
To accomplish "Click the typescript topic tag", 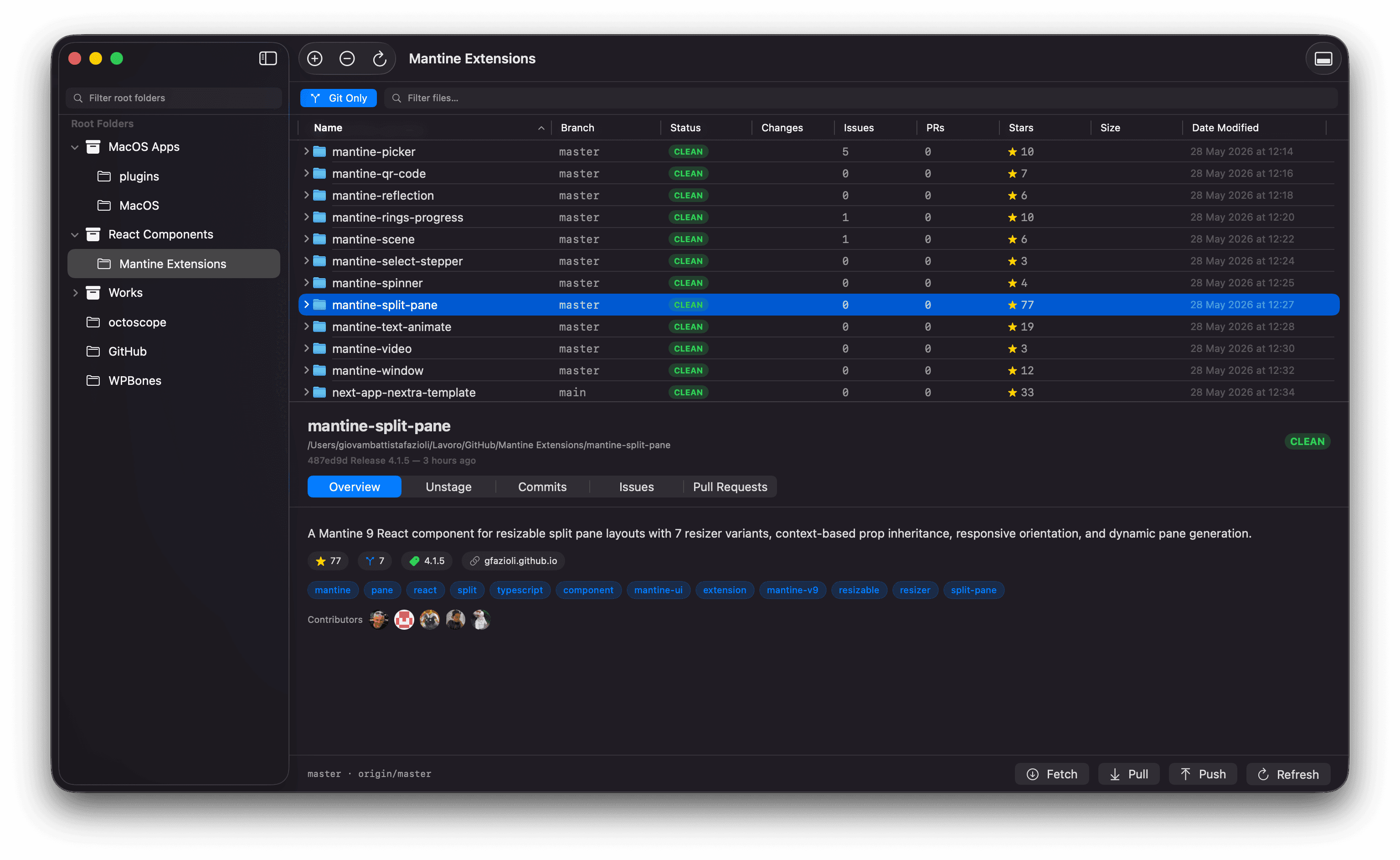I will pos(520,591).
